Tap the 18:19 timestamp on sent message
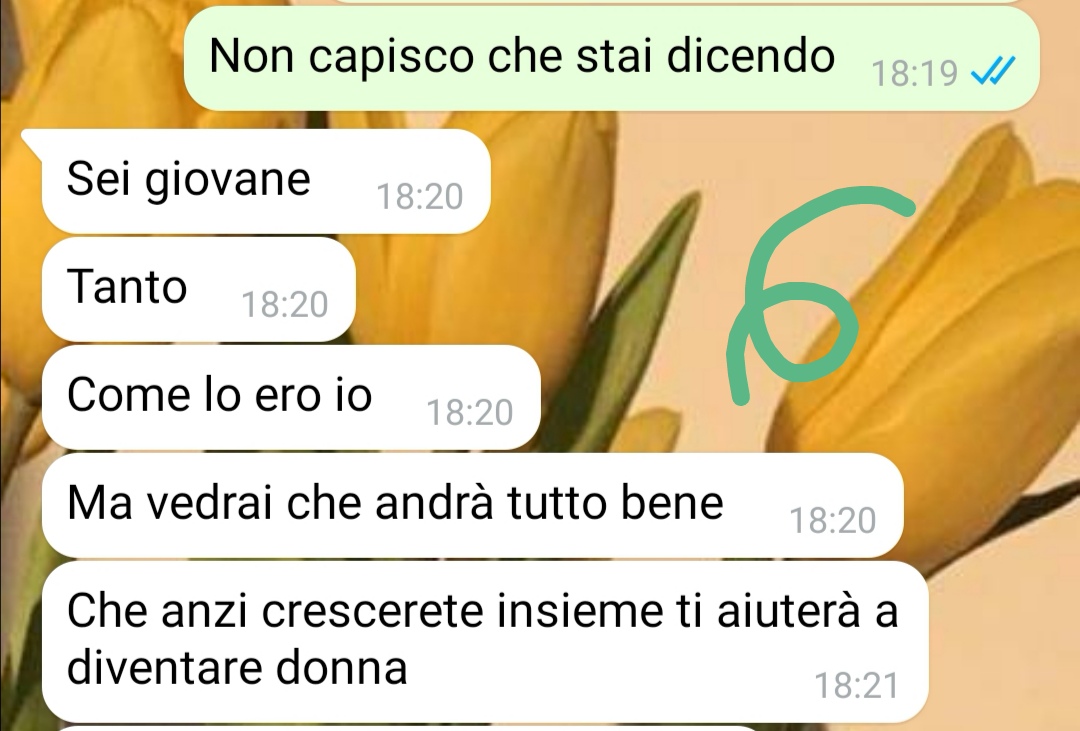1080x731 pixels. tap(915, 73)
